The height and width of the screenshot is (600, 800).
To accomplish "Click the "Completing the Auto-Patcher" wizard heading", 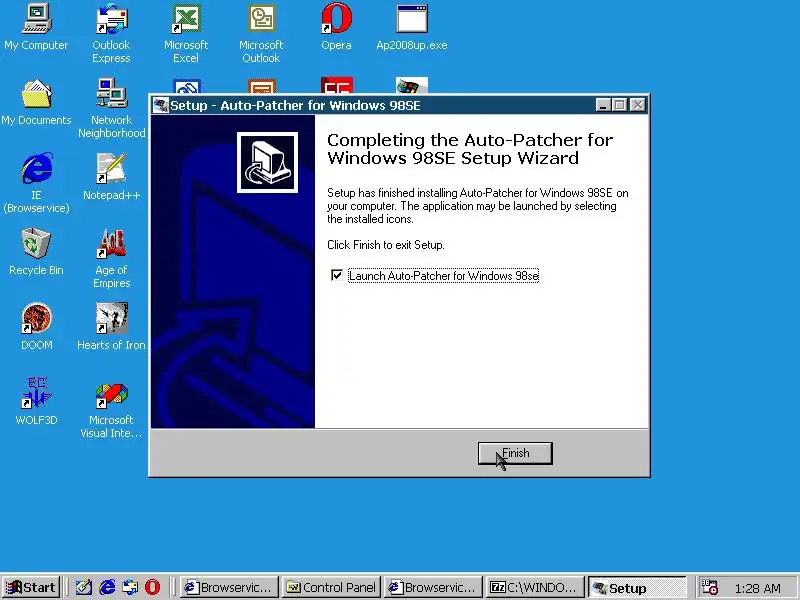I will pos(470,148).
